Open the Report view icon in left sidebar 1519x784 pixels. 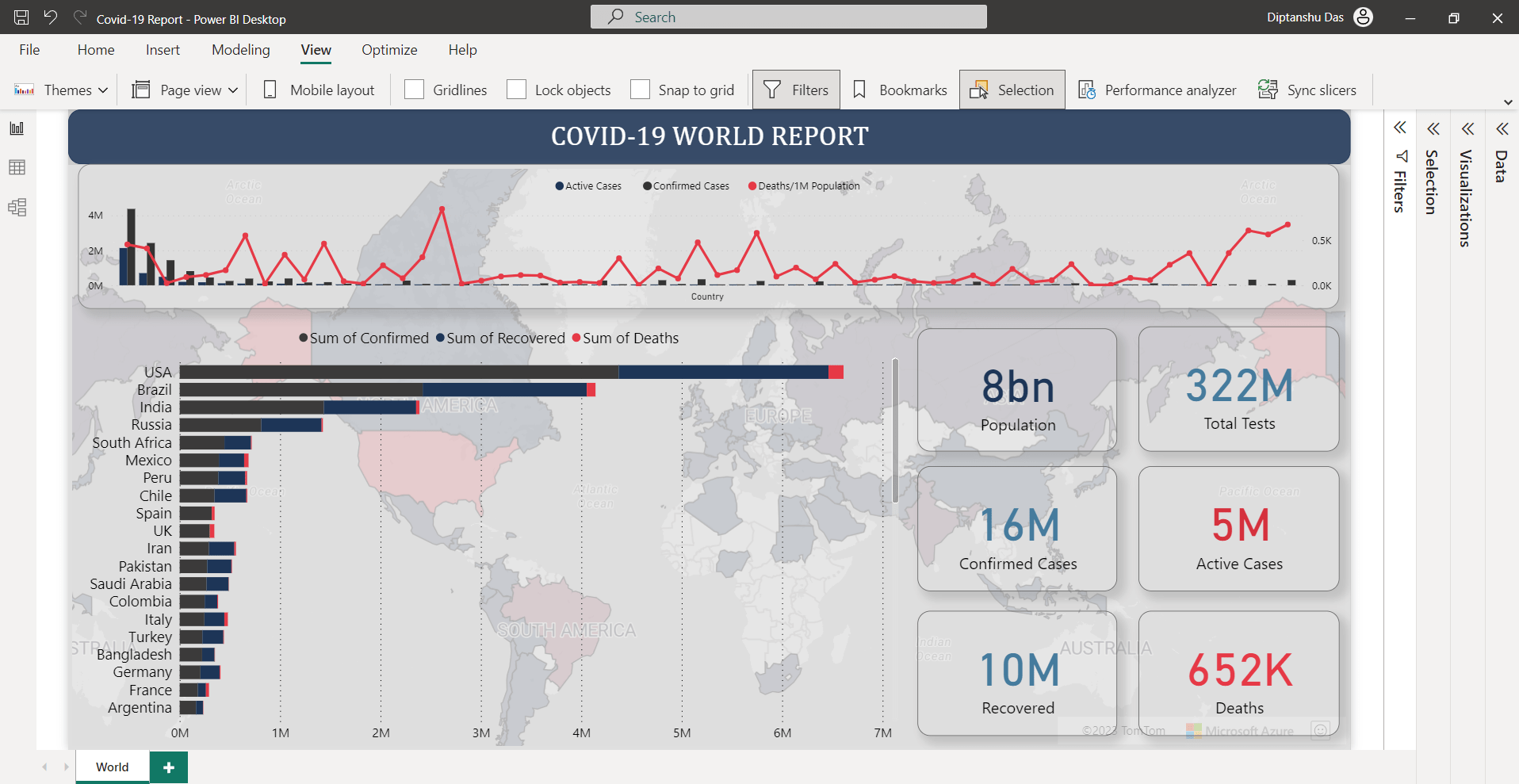(17, 128)
